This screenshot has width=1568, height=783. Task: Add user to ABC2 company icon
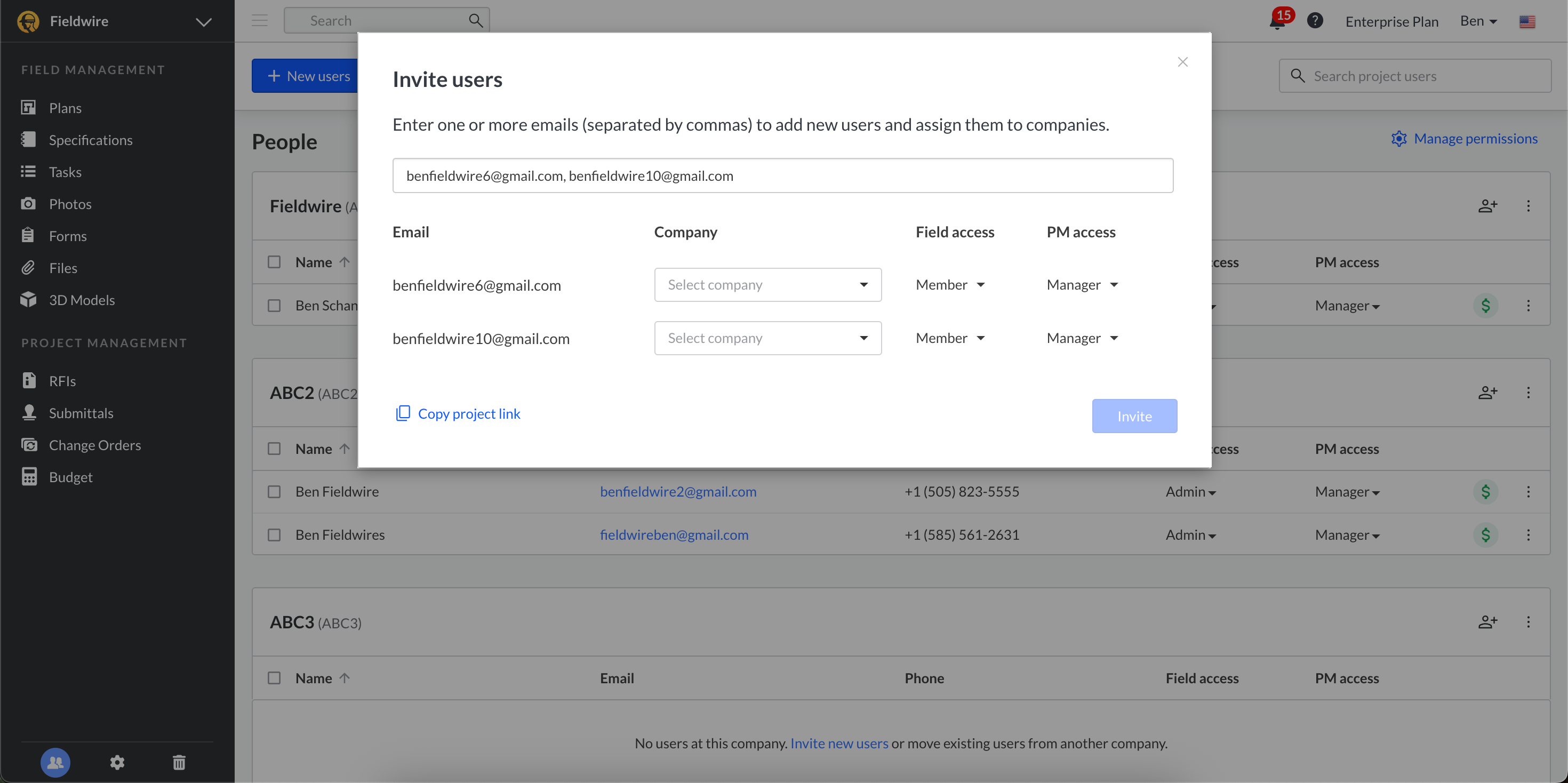tap(1487, 393)
